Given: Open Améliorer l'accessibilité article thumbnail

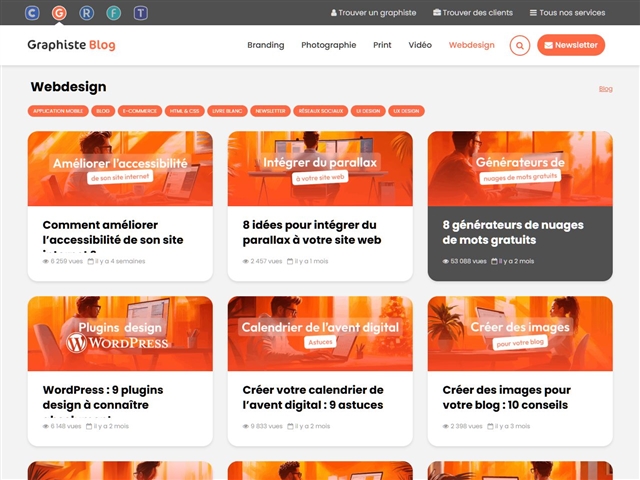Looking at the screenshot, I should (120, 169).
